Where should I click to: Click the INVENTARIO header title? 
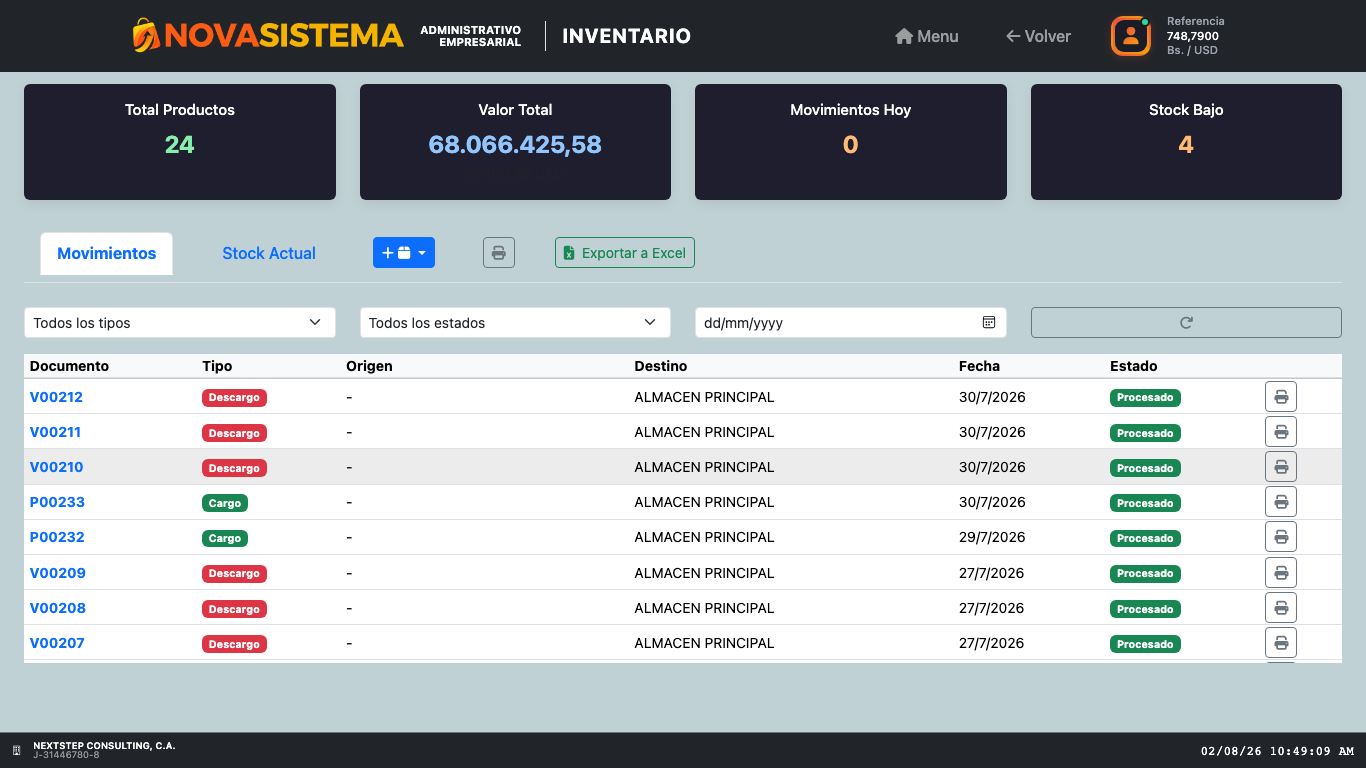tap(626, 36)
